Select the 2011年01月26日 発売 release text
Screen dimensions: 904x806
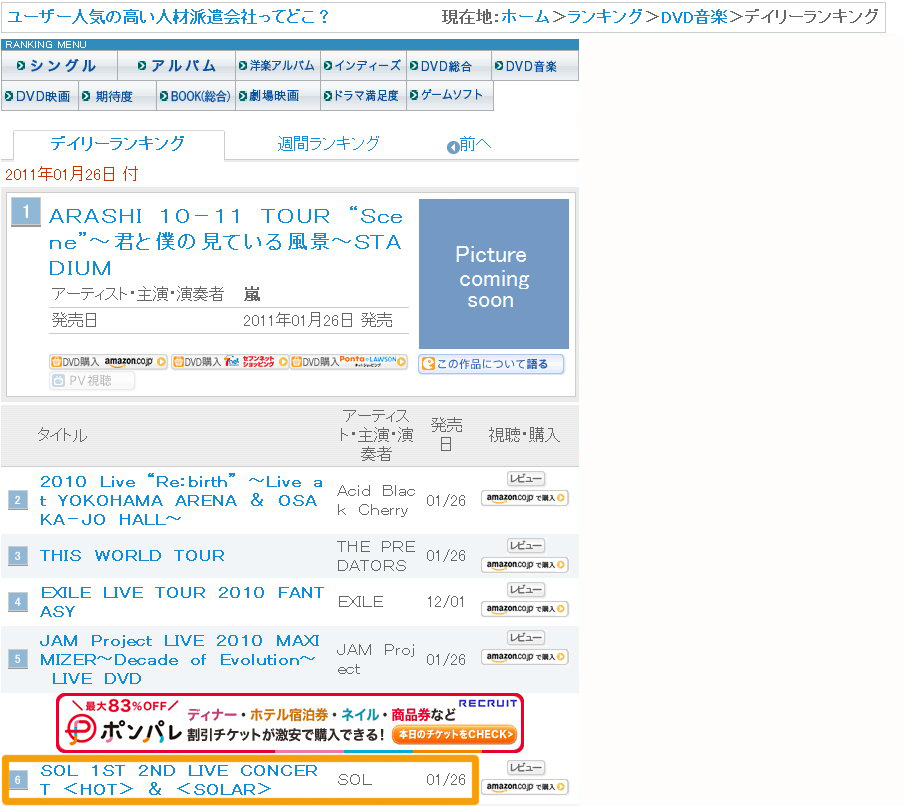(318, 320)
